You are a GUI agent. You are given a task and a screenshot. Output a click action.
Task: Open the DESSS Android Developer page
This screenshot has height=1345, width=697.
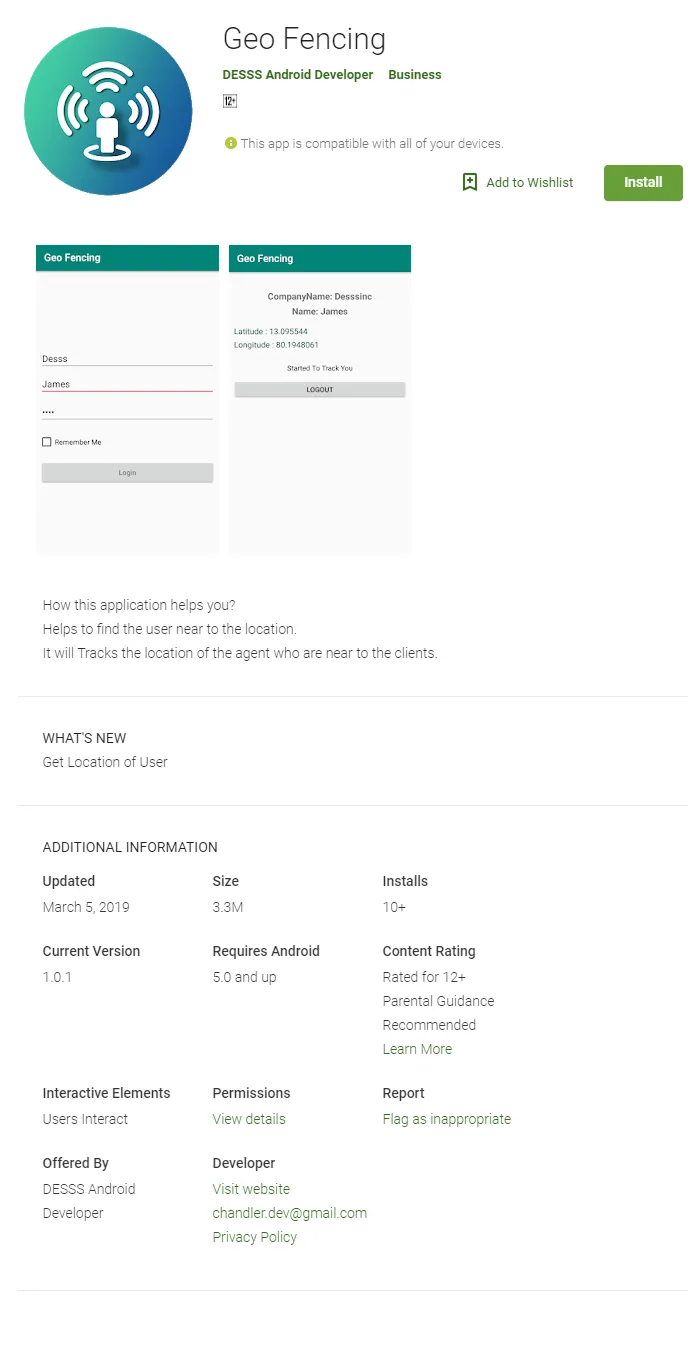tap(298, 75)
